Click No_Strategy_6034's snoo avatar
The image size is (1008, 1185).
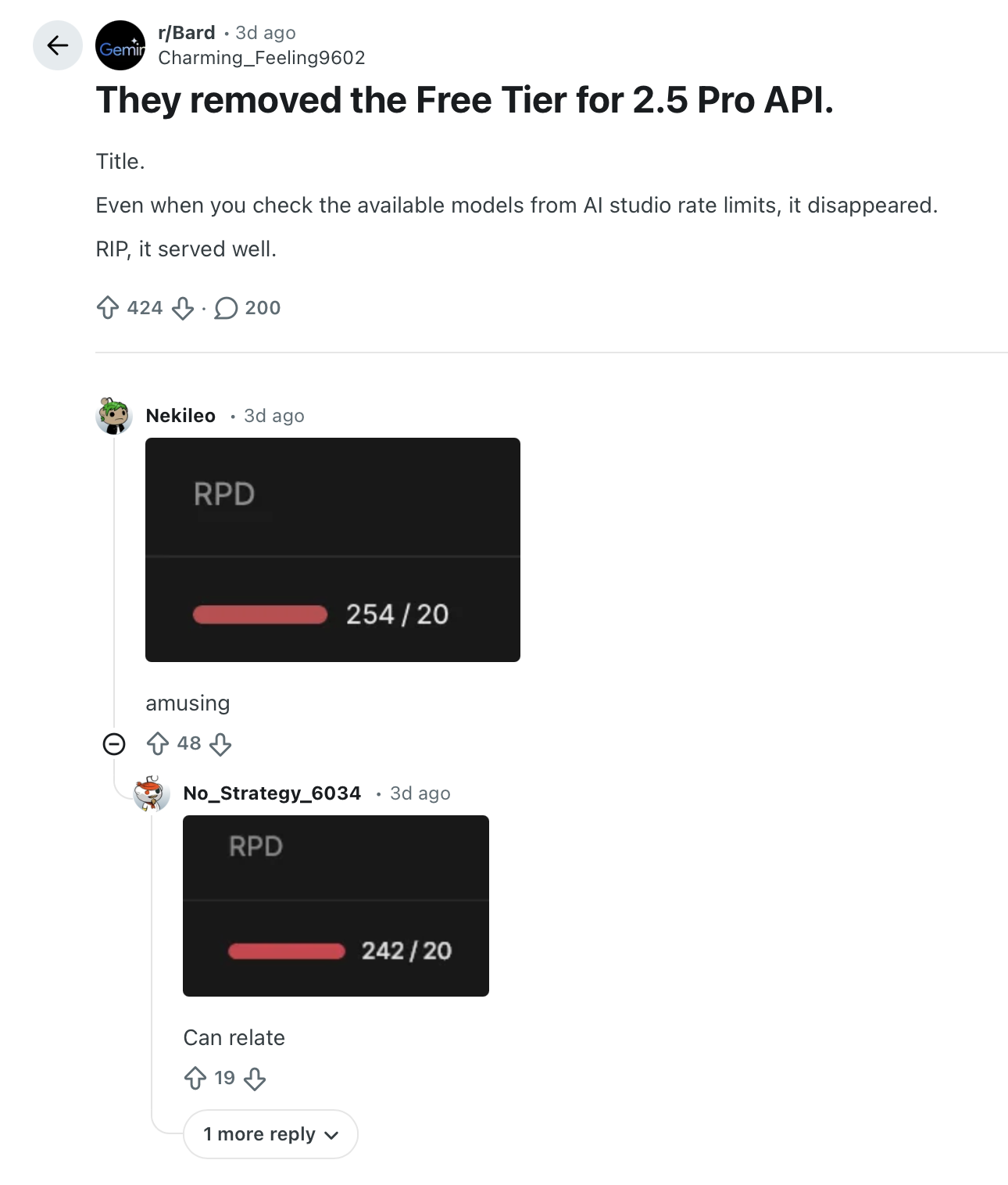point(151,793)
